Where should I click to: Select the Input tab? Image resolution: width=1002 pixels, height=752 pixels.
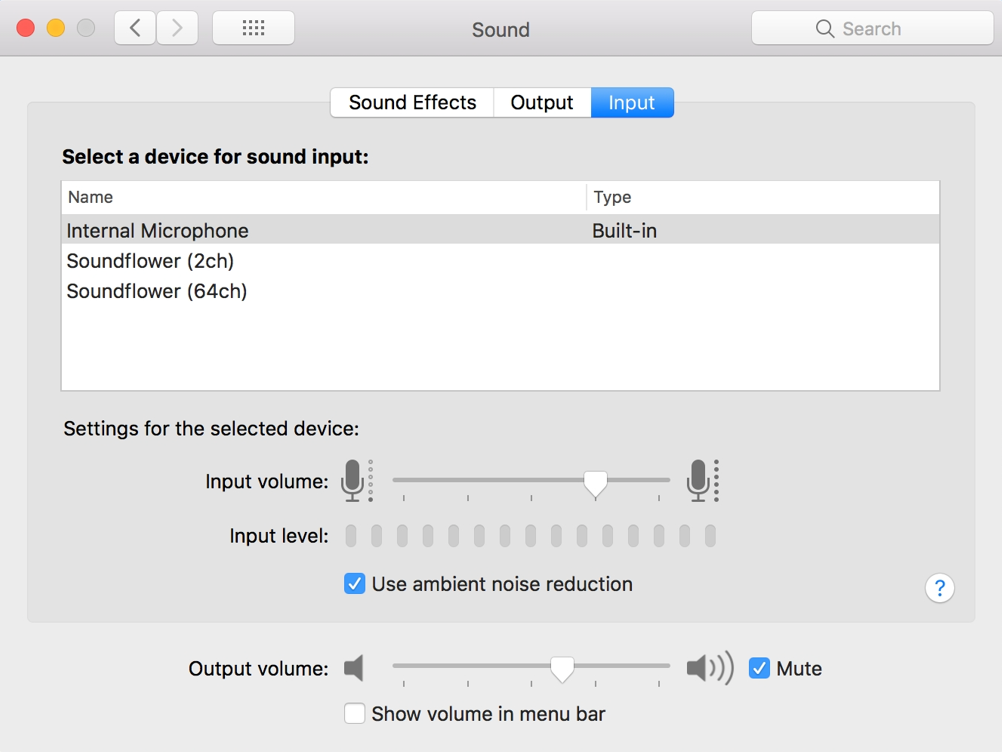[632, 103]
